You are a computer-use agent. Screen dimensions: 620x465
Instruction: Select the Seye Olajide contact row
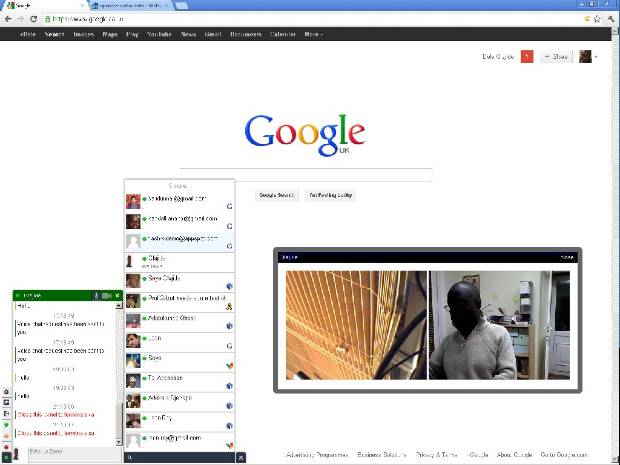[180, 282]
